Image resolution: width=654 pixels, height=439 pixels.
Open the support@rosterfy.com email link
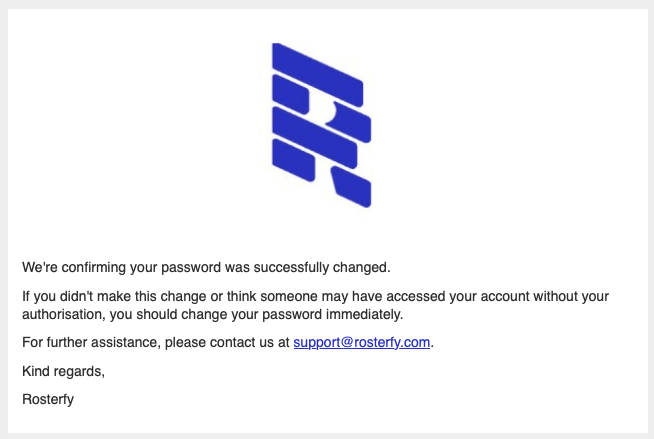coord(362,342)
